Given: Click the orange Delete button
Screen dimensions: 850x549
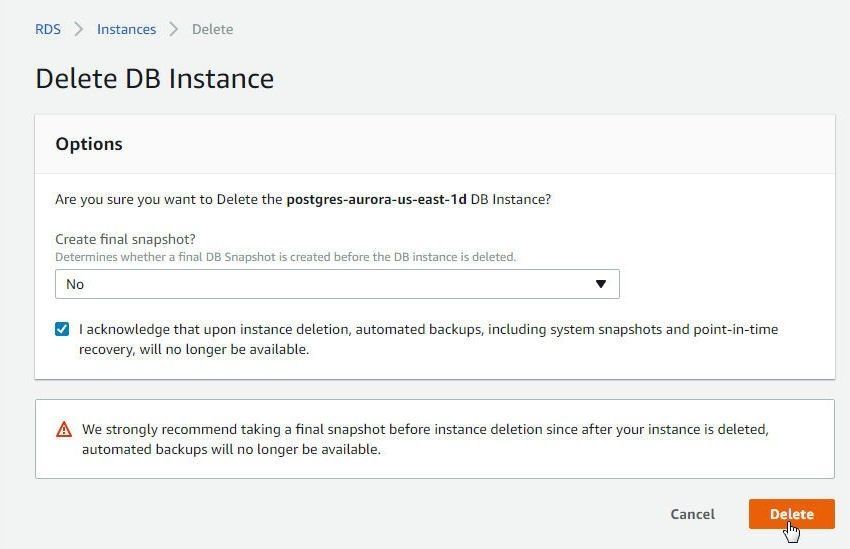Looking at the screenshot, I should (x=791, y=514).
